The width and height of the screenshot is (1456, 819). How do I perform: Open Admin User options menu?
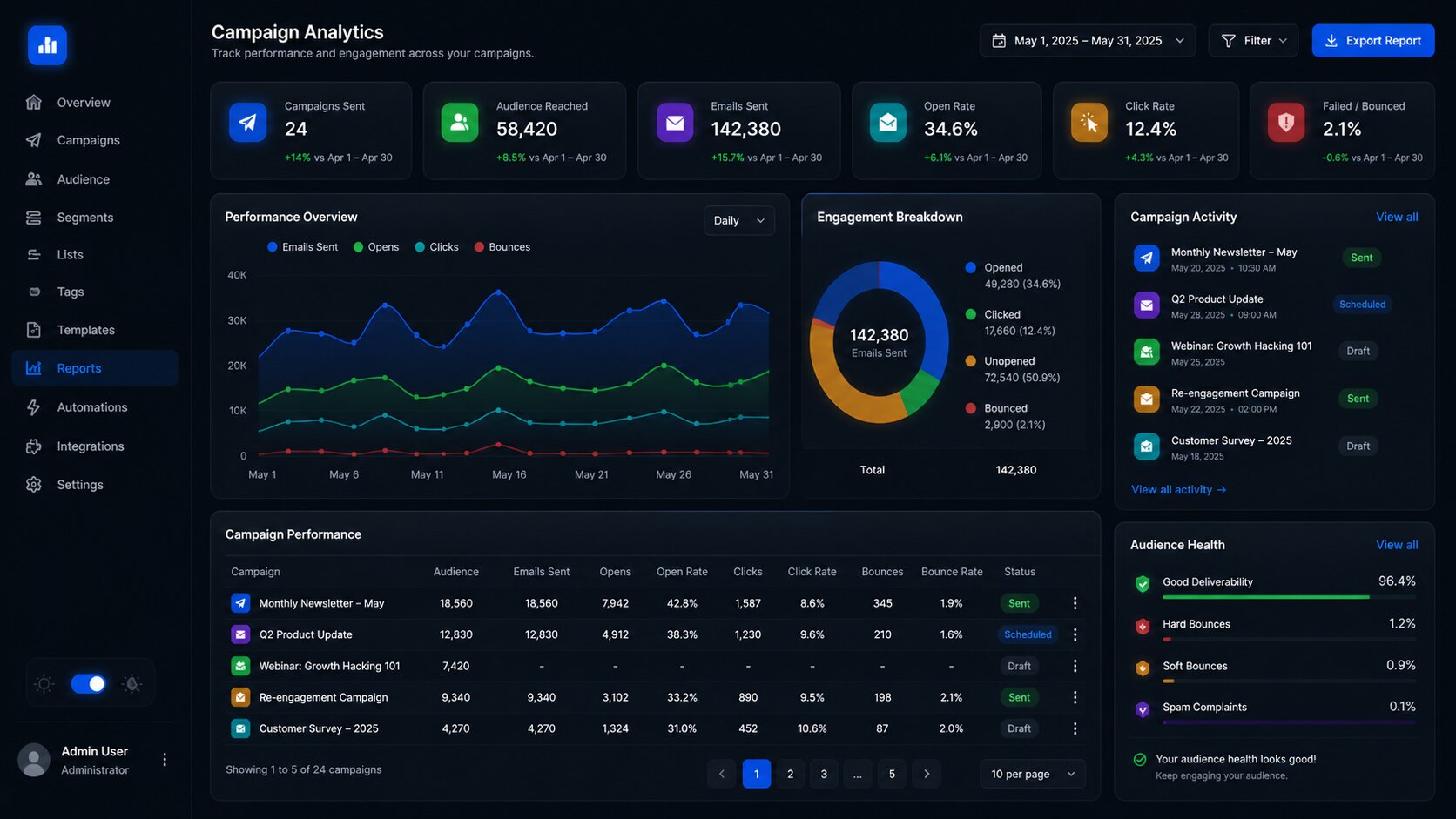pyautogui.click(x=165, y=760)
